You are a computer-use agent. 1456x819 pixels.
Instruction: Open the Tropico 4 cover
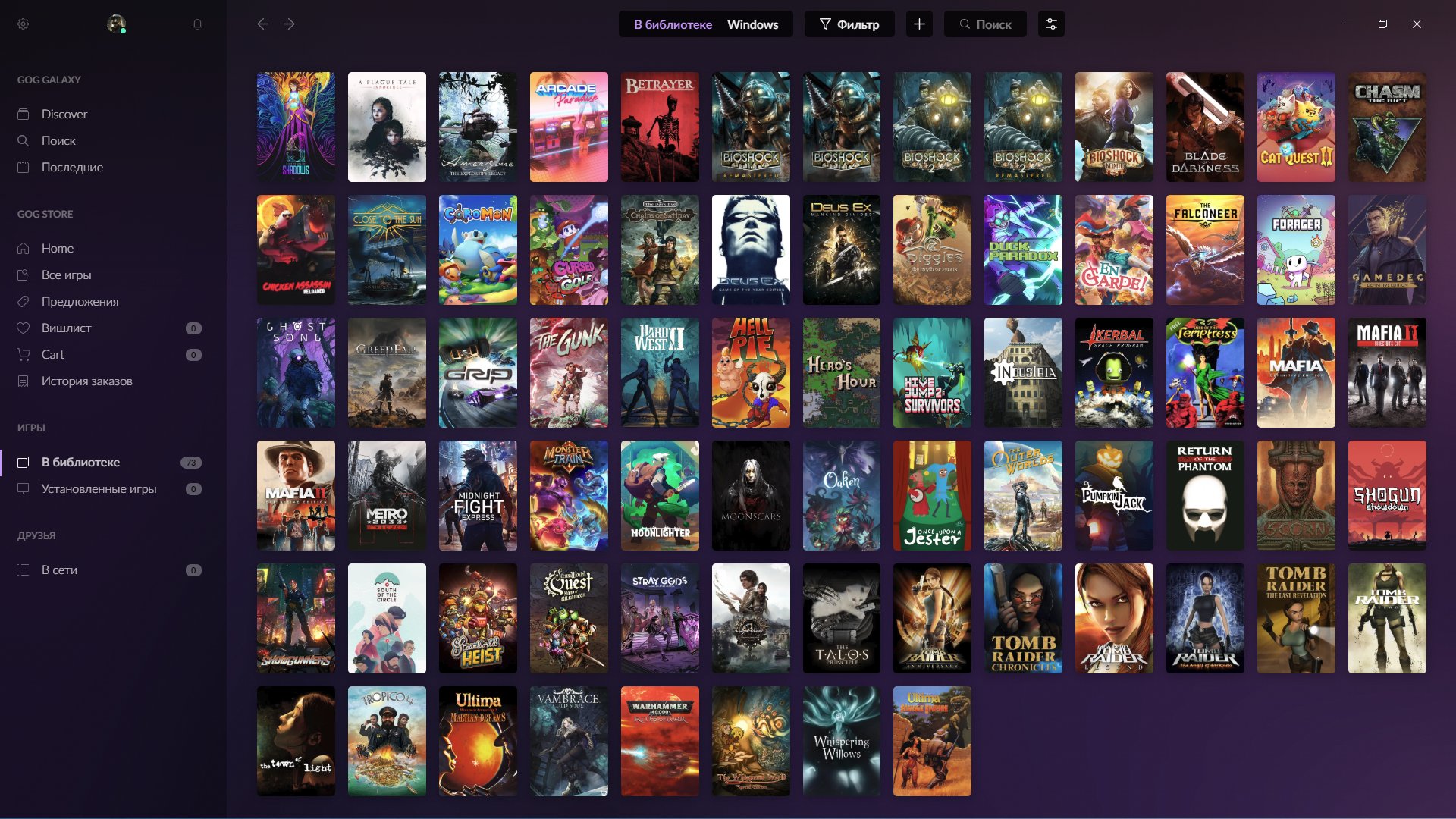387,741
